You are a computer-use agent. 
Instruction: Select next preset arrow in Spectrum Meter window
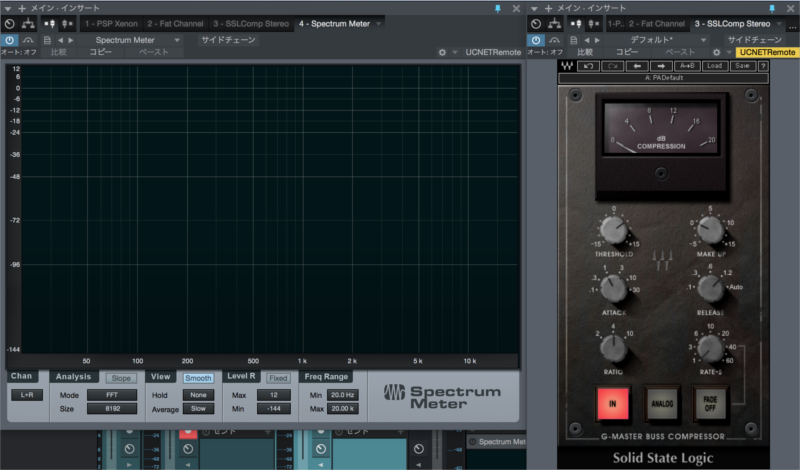[x=71, y=40]
